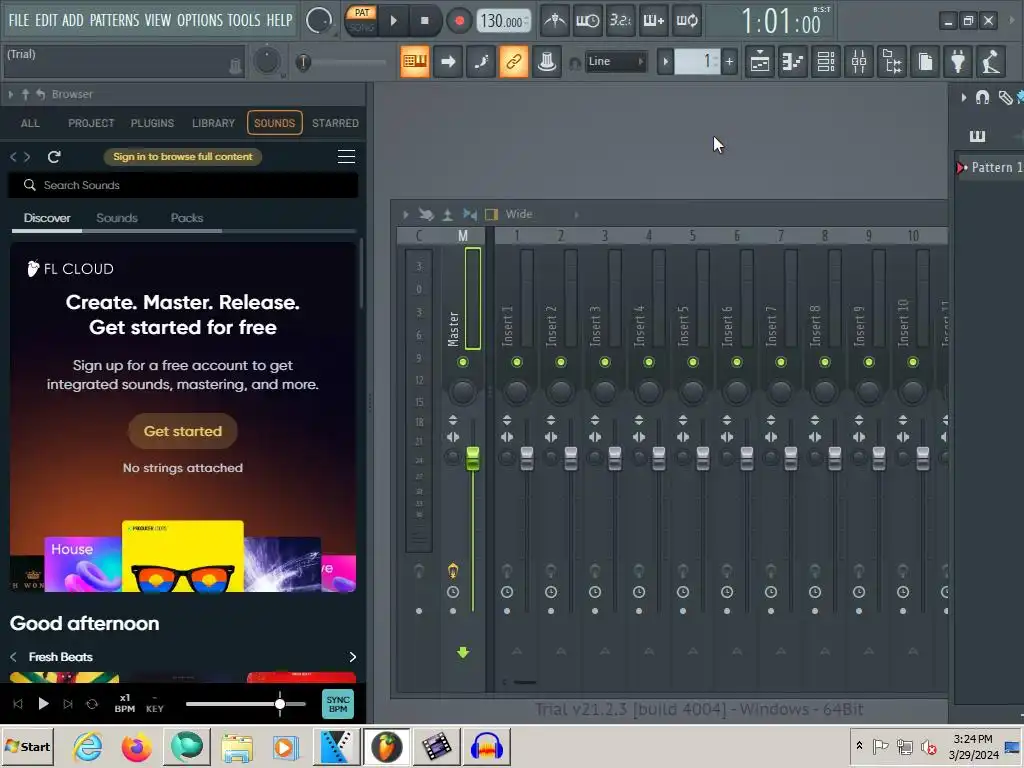Click the Insert 5 pan knob

(692, 392)
